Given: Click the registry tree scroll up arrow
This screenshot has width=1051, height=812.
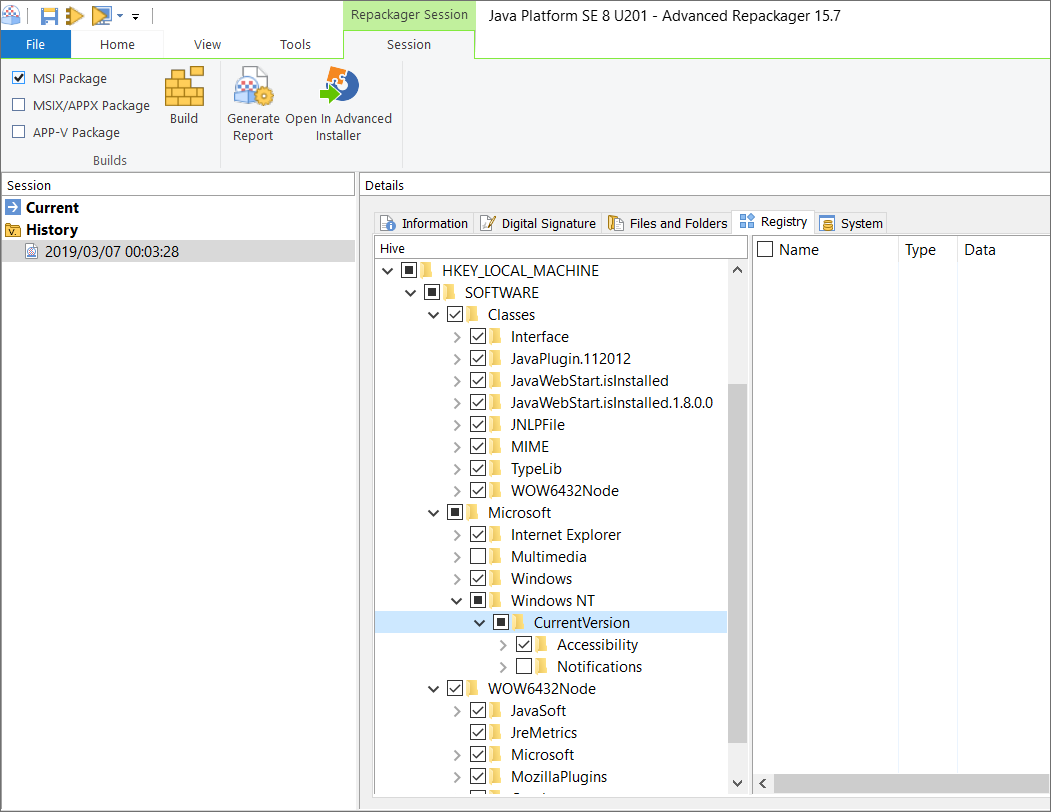Looking at the screenshot, I should [x=737, y=270].
